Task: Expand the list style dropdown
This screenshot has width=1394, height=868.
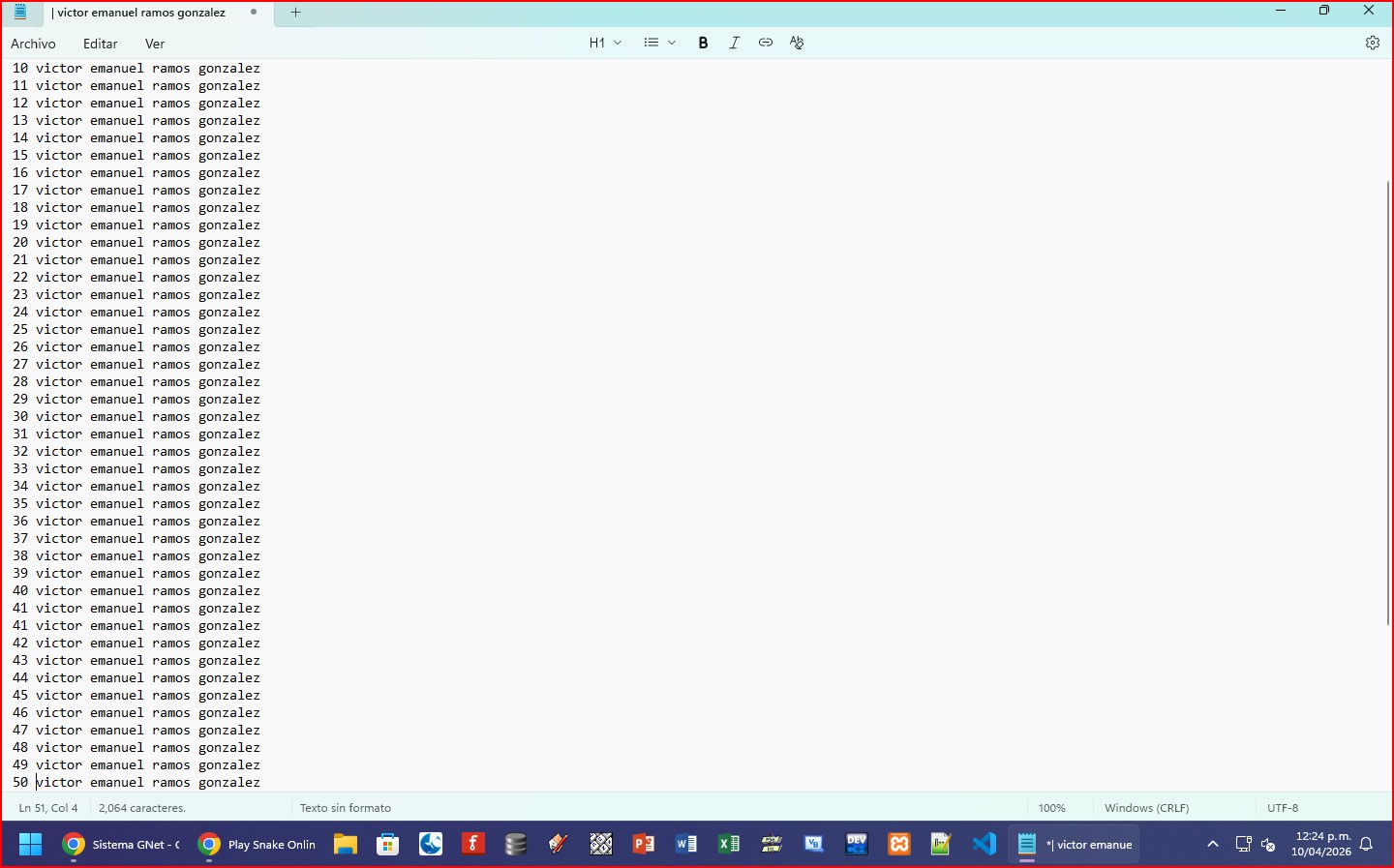Action: [x=659, y=43]
